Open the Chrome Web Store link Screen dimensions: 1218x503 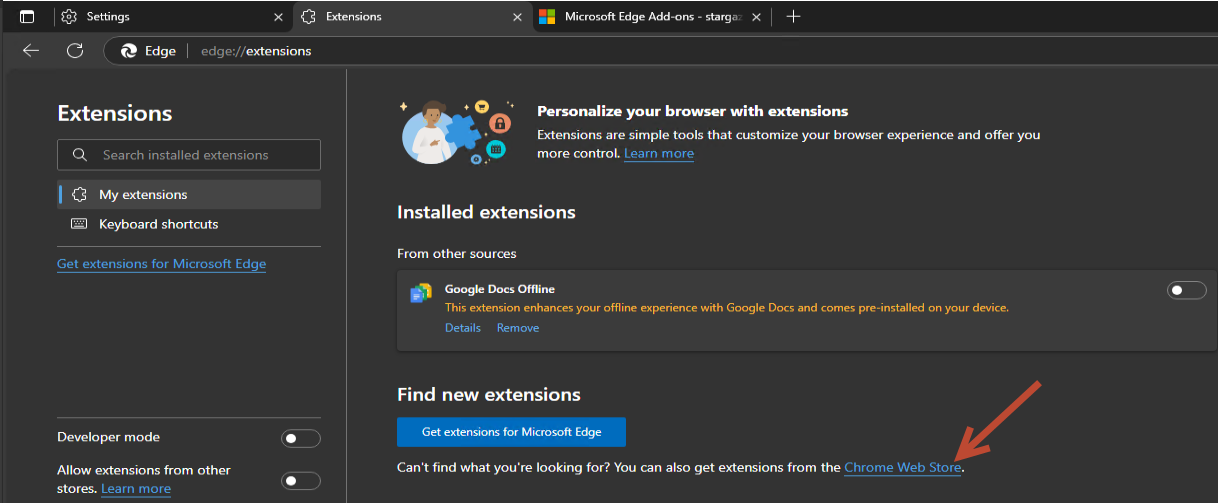click(903, 467)
